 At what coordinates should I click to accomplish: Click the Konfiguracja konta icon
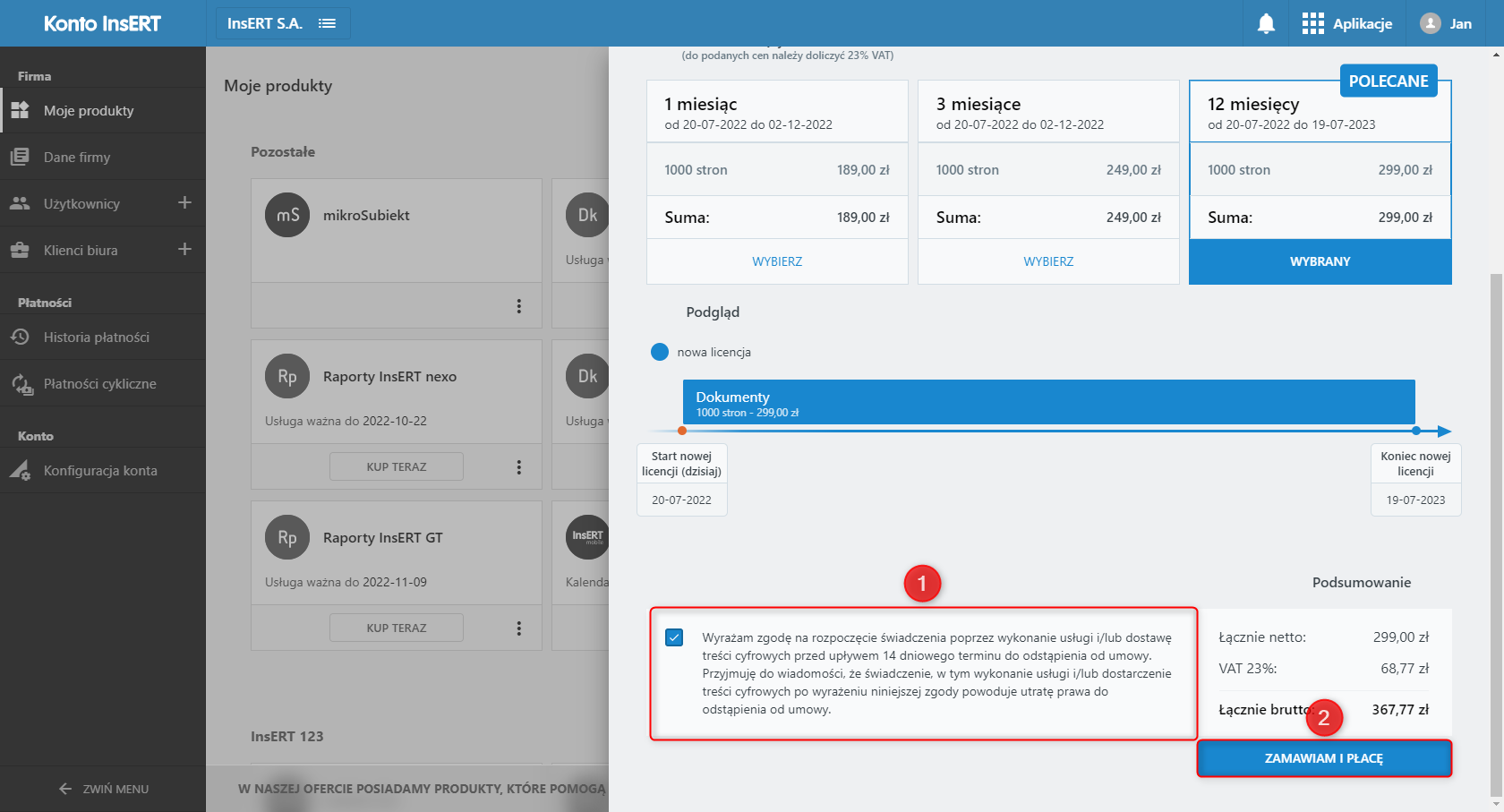pos(20,470)
